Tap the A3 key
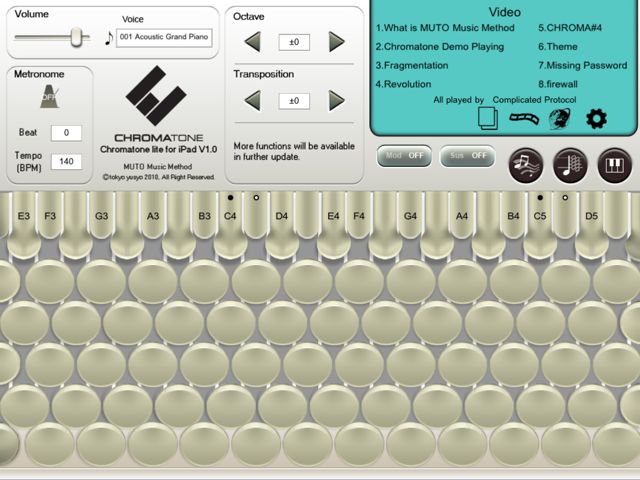640x480 pixels. tap(153, 216)
